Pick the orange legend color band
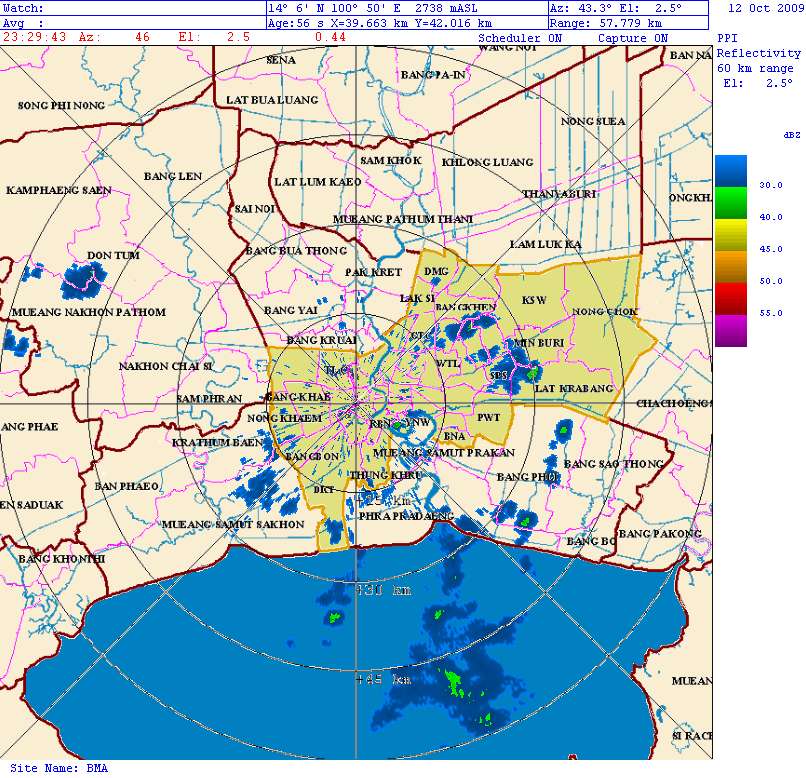Viewport: 806px width, 778px height. click(x=730, y=267)
